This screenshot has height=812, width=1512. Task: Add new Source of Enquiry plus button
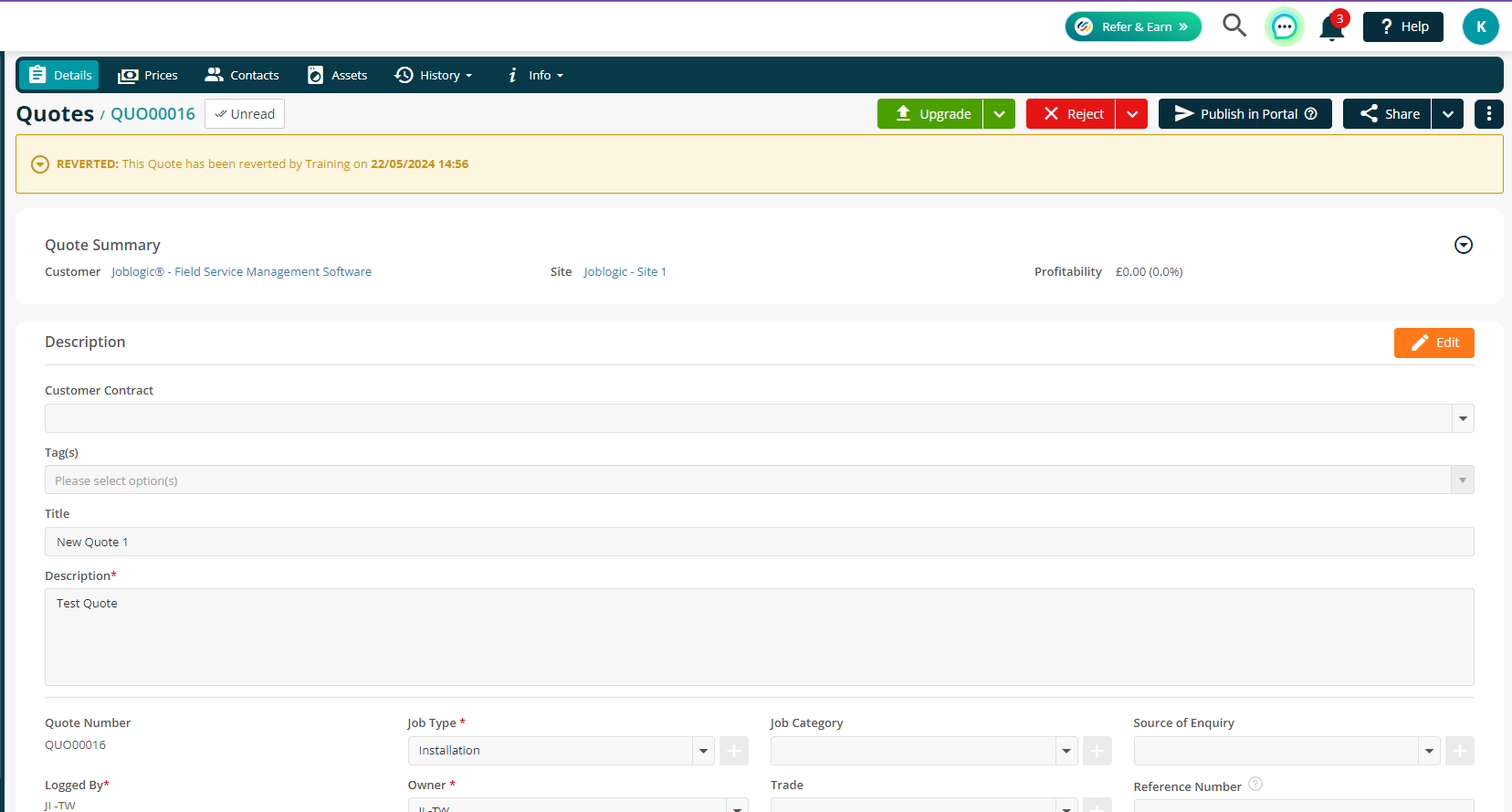pos(1459,751)
